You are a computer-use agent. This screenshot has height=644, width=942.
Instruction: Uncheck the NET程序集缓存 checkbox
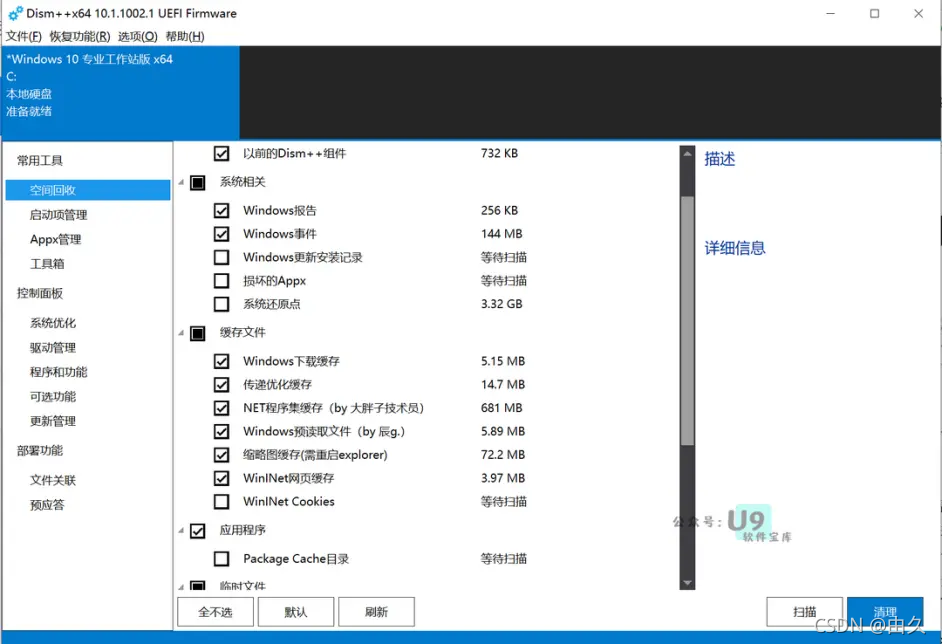pos(222,409)
